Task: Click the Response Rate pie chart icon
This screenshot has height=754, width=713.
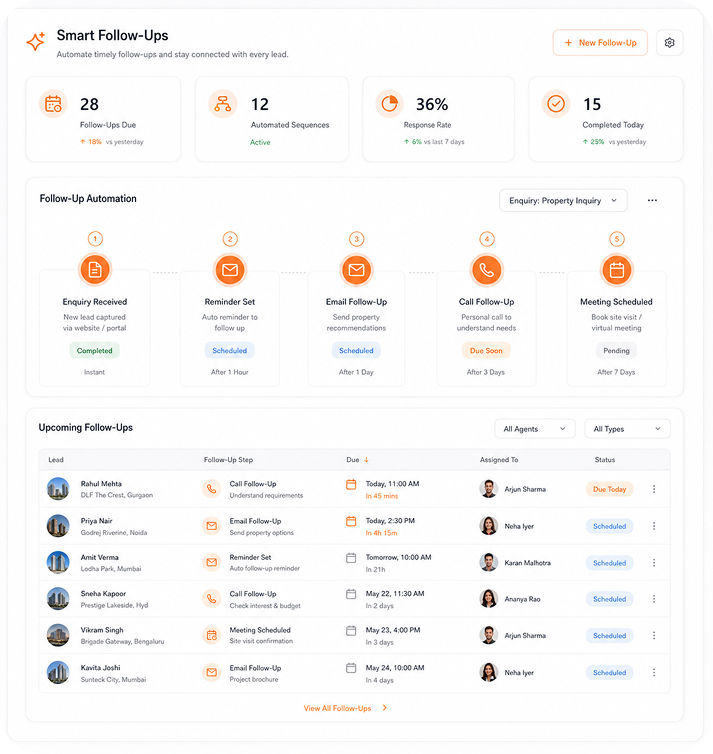Action: [x=389, y=104]
